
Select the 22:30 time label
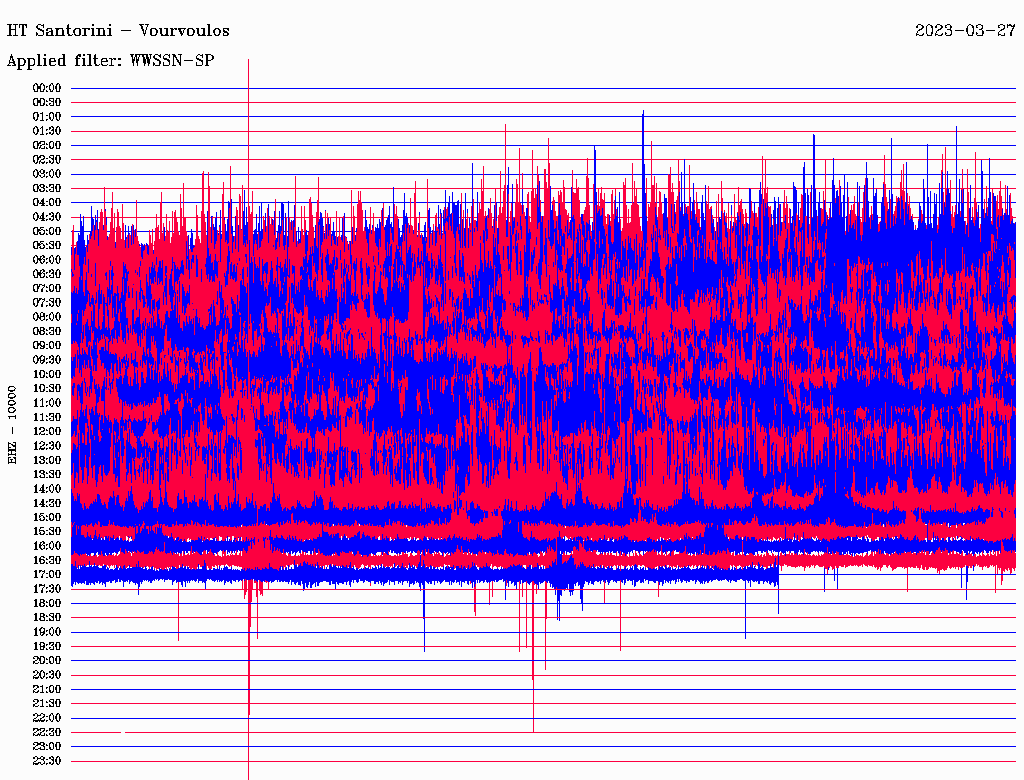[47, 732]
